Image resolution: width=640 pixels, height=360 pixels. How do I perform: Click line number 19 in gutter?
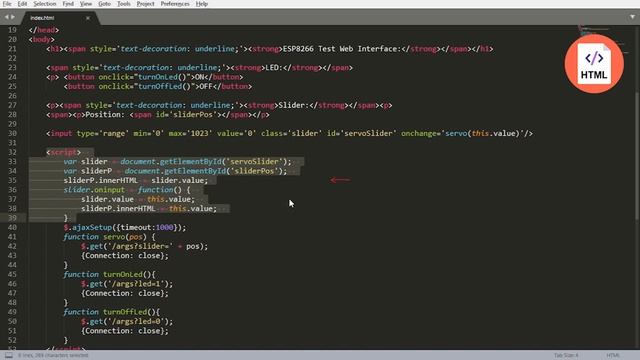(12, 30)
